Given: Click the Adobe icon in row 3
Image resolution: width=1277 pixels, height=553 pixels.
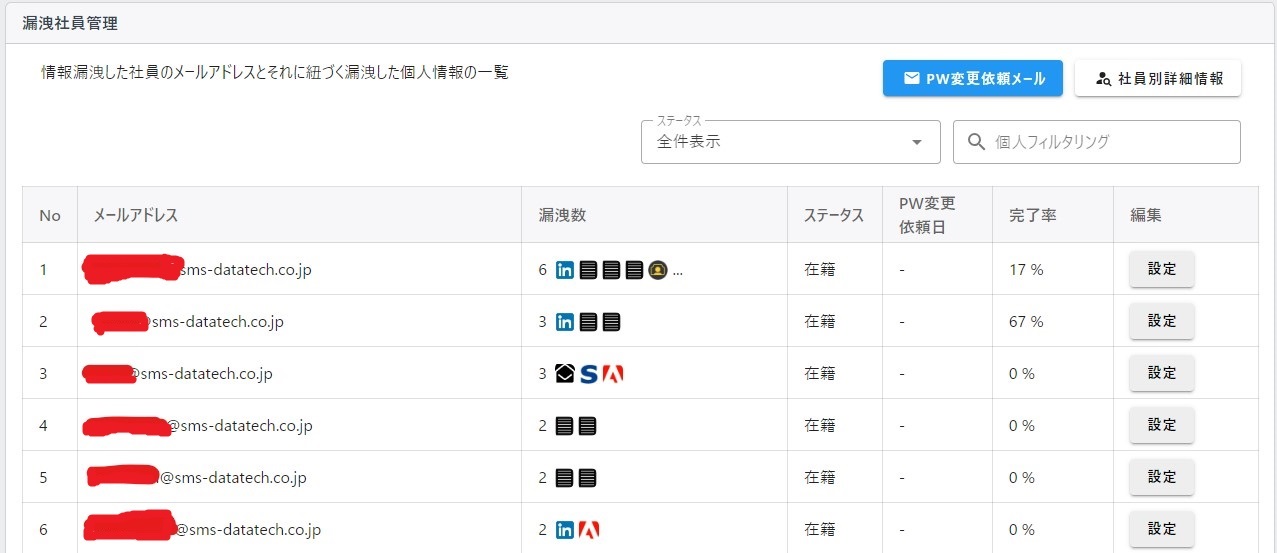Looking at the screenshot, I should point(613,374).
